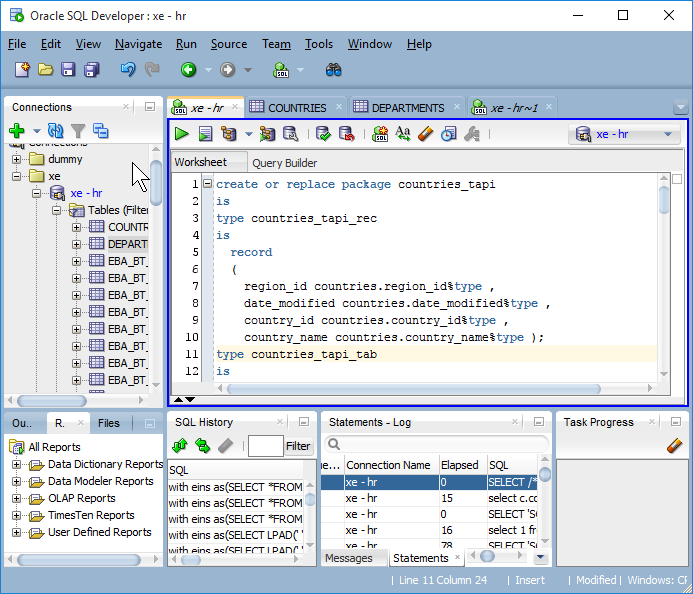Click the Schema Browser icon in Connections

(x=100, y=131)
